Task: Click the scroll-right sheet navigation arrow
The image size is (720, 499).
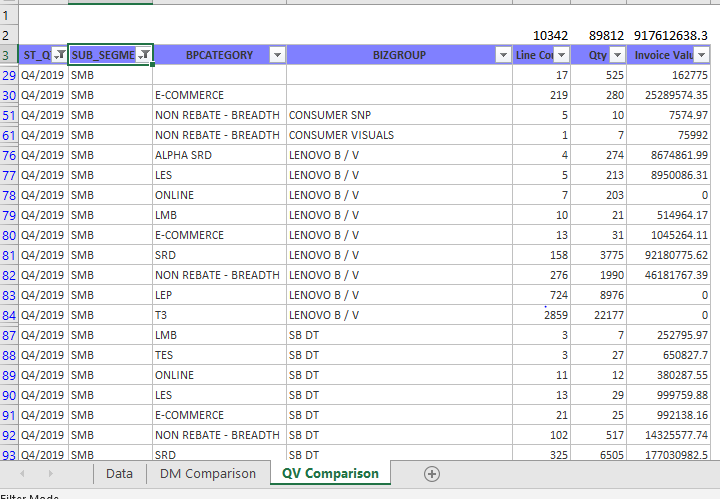Action: tap(50, 473)
